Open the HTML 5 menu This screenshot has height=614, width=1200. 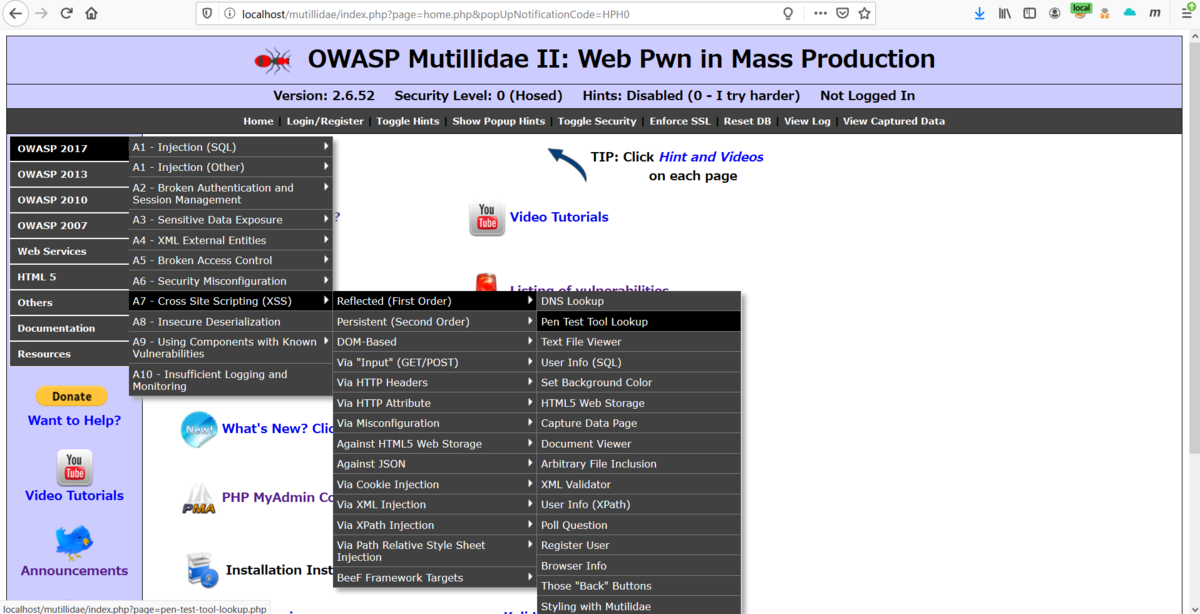69,277
